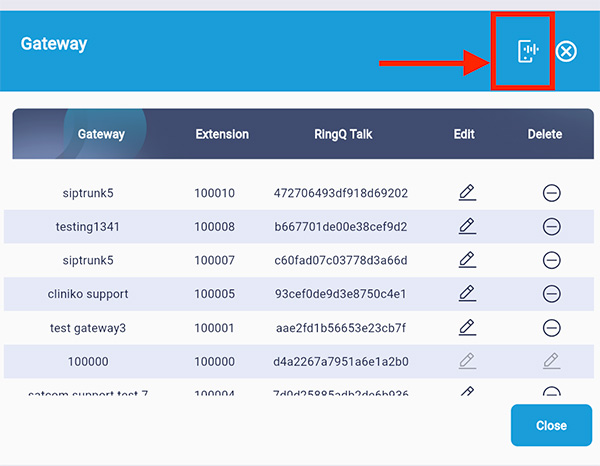Image resolution: width=600 pixels, height=466 pixels.
Task: Edit the cliniko support gateway
Action: 466,294
